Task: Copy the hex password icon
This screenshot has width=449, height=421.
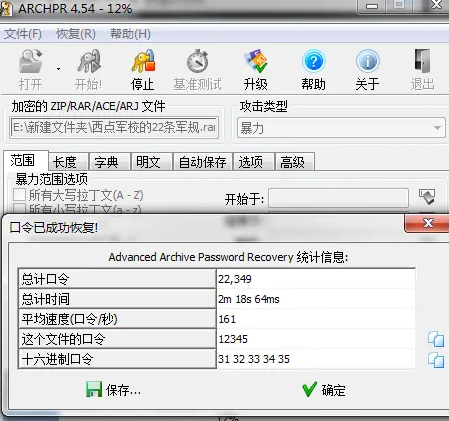Action: 436,360
